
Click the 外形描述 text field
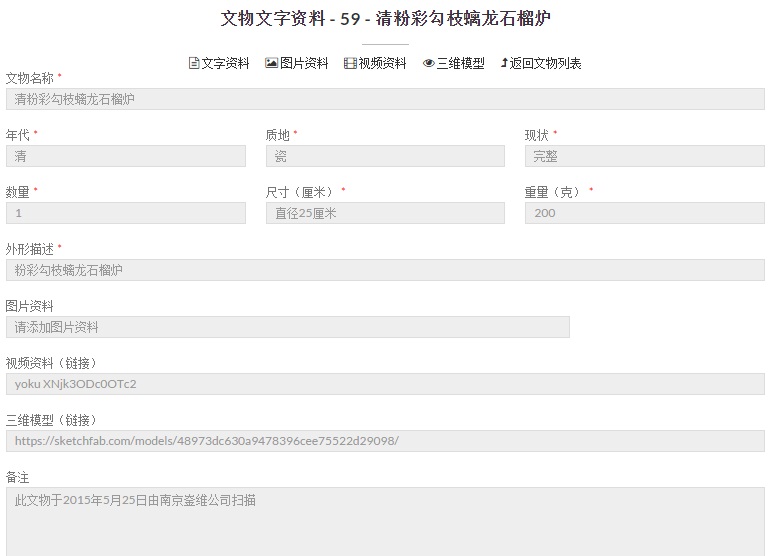click(x=385, y=270)
